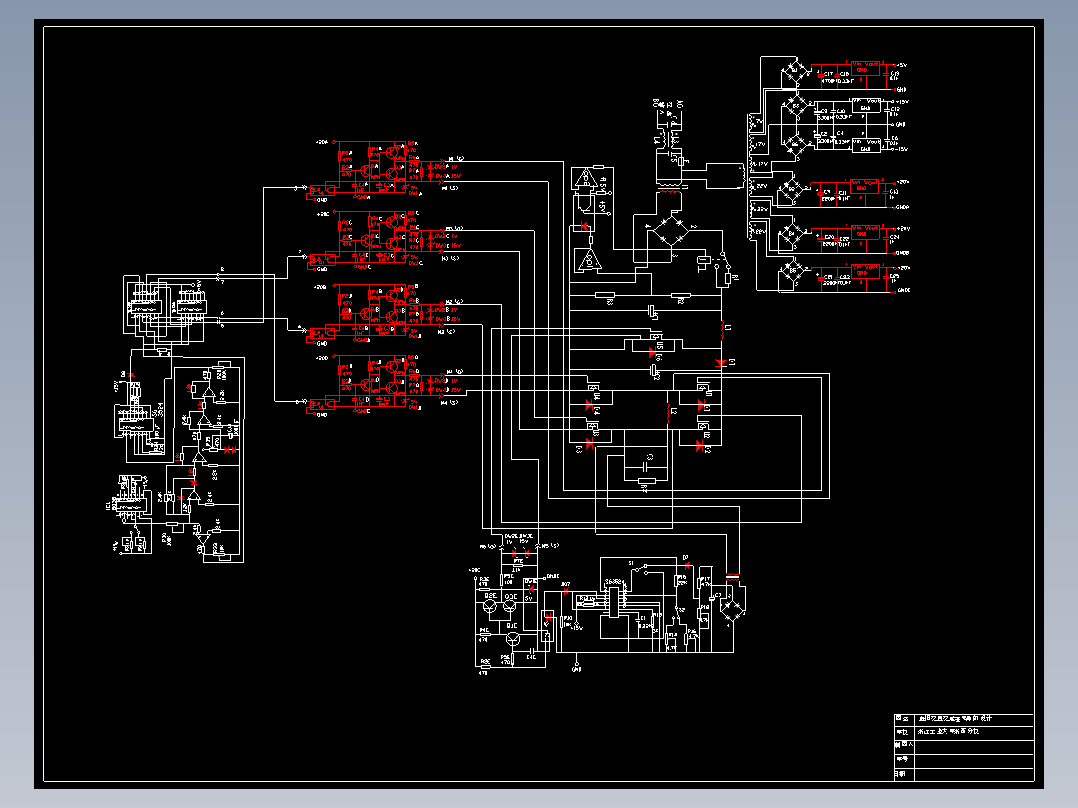Select the upper op-amp triangle symbol
The height and width of the screenshot is (808, 1078).
[x=585, y=177]
